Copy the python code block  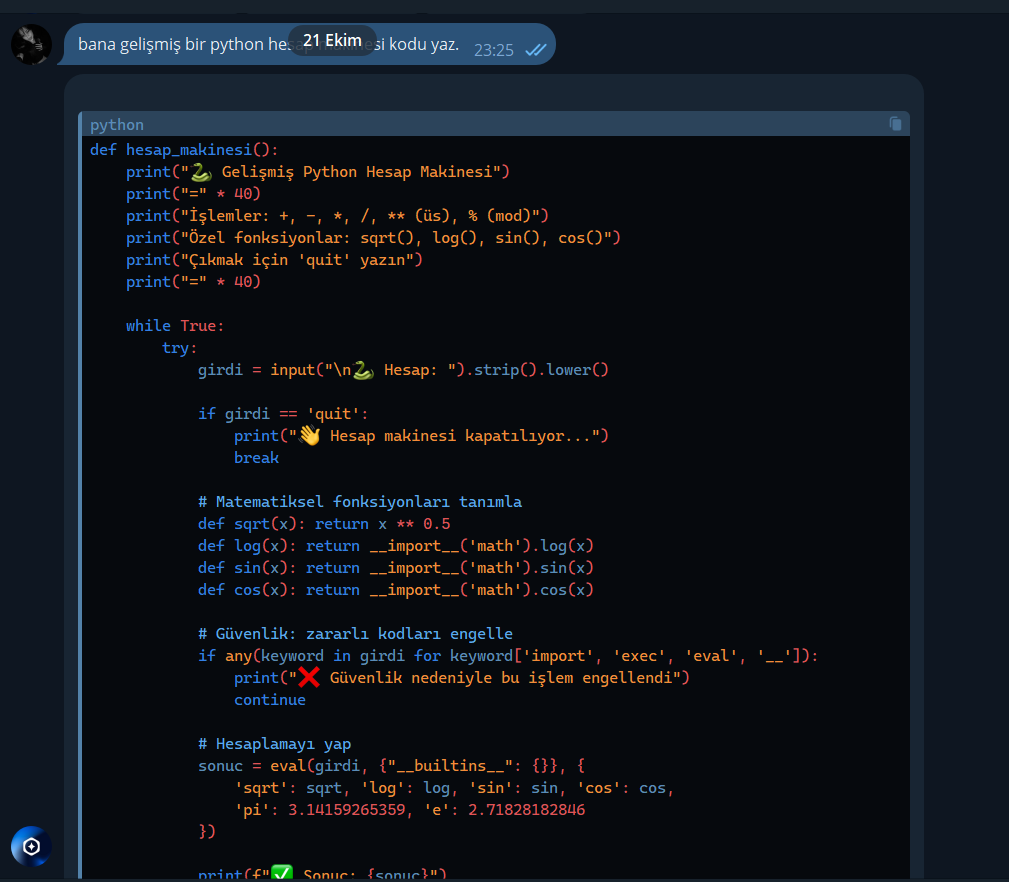click(x=895, y=124)
